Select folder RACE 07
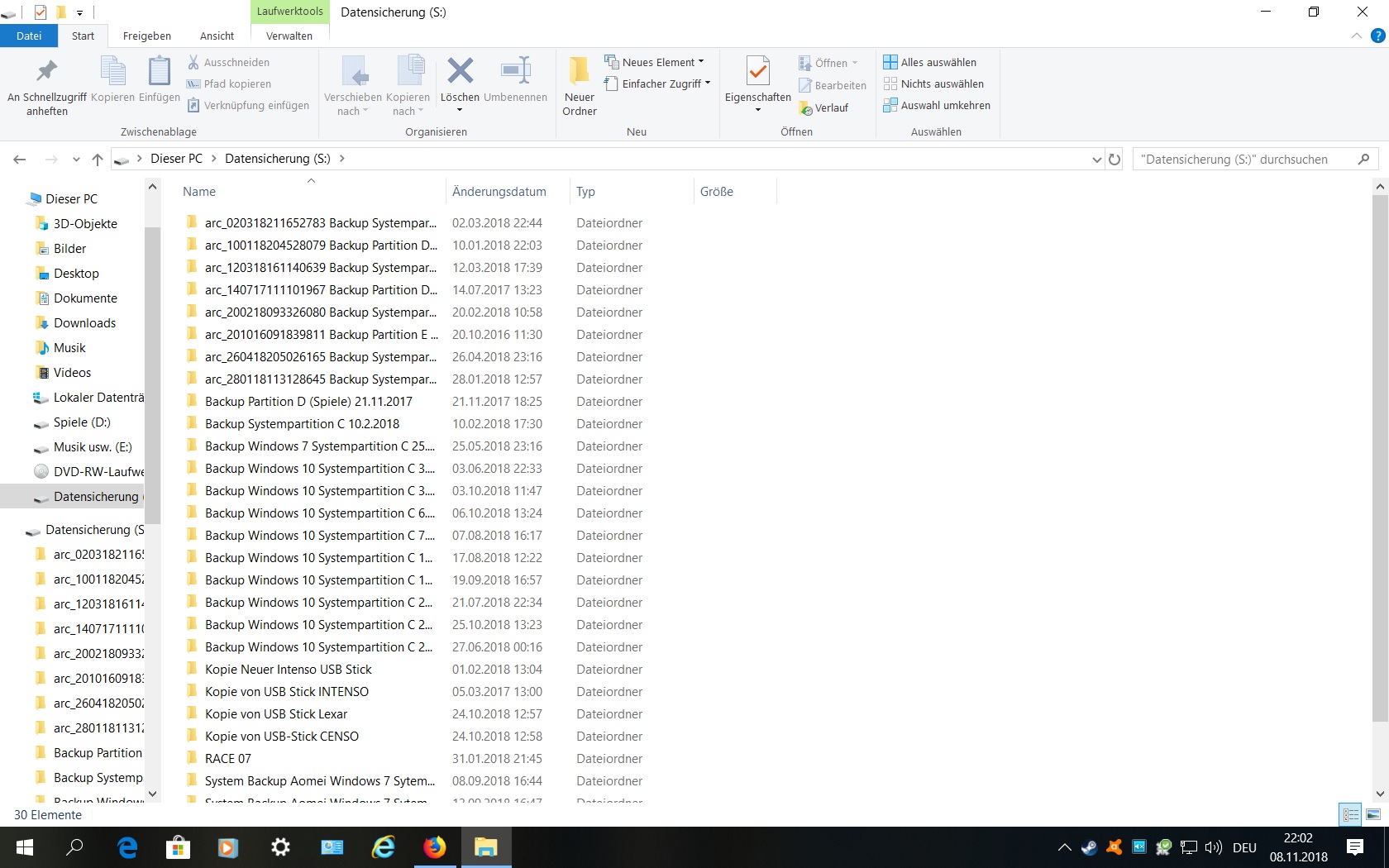This screenshot has height=868, width=1389. 228,758
